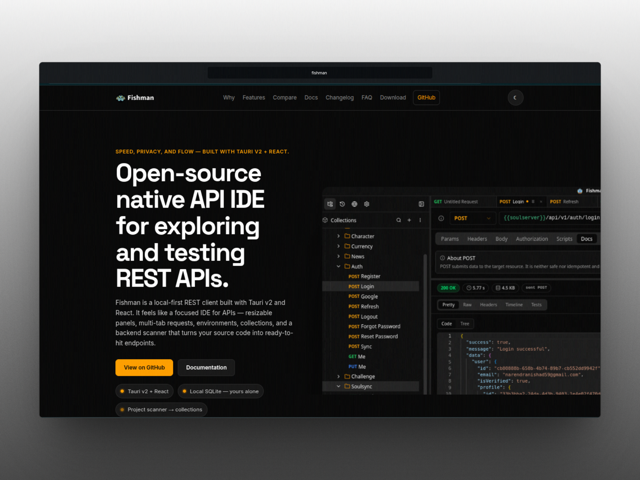The image size is (640, 480).
Task: Select the Pretty response view
Action: pyautogui.click(x=448, y=305)
